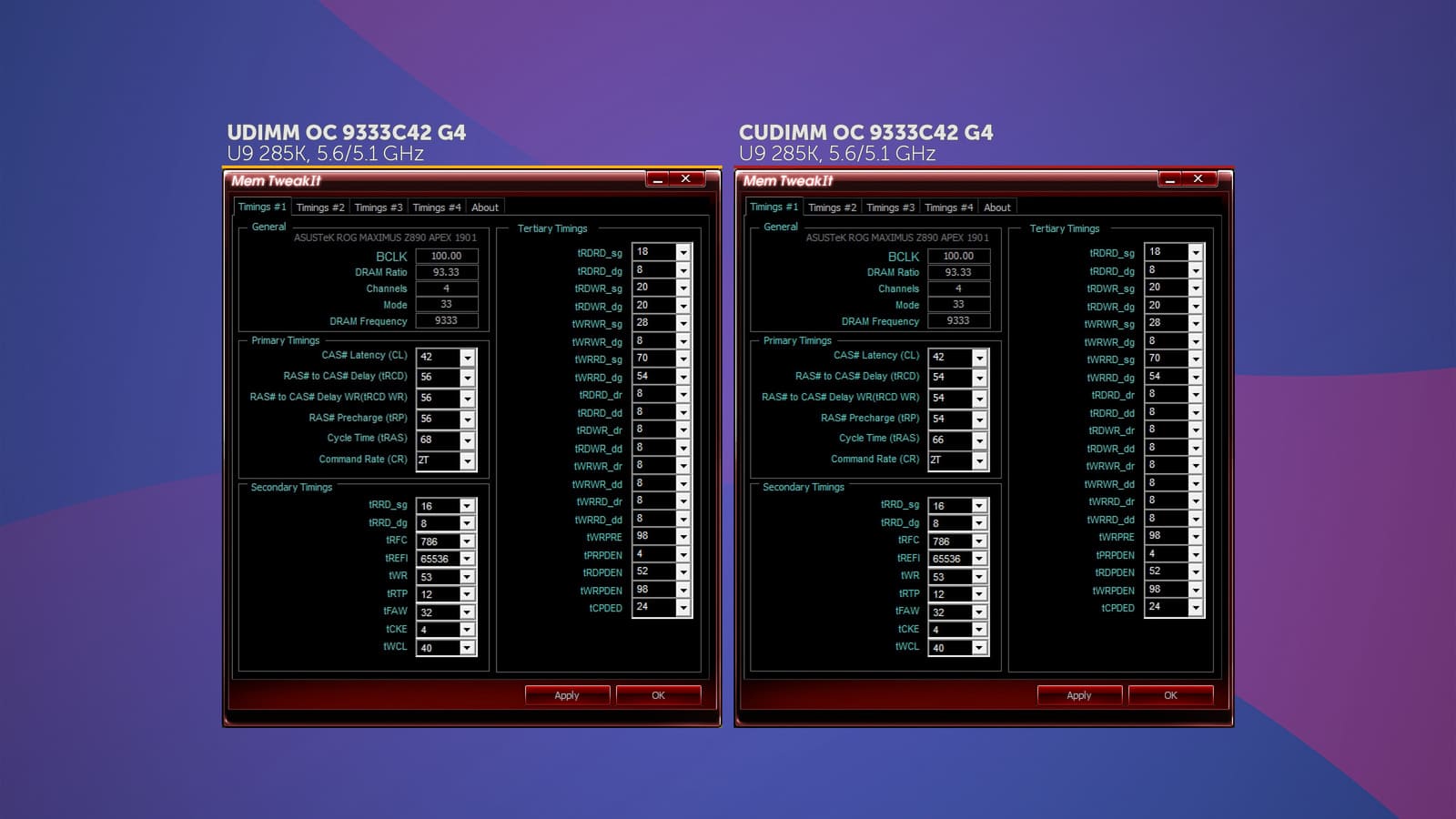1456x819 pixels.
Task: Open tCKE dropdown in CUDIMM window
Action: (979, 630)
